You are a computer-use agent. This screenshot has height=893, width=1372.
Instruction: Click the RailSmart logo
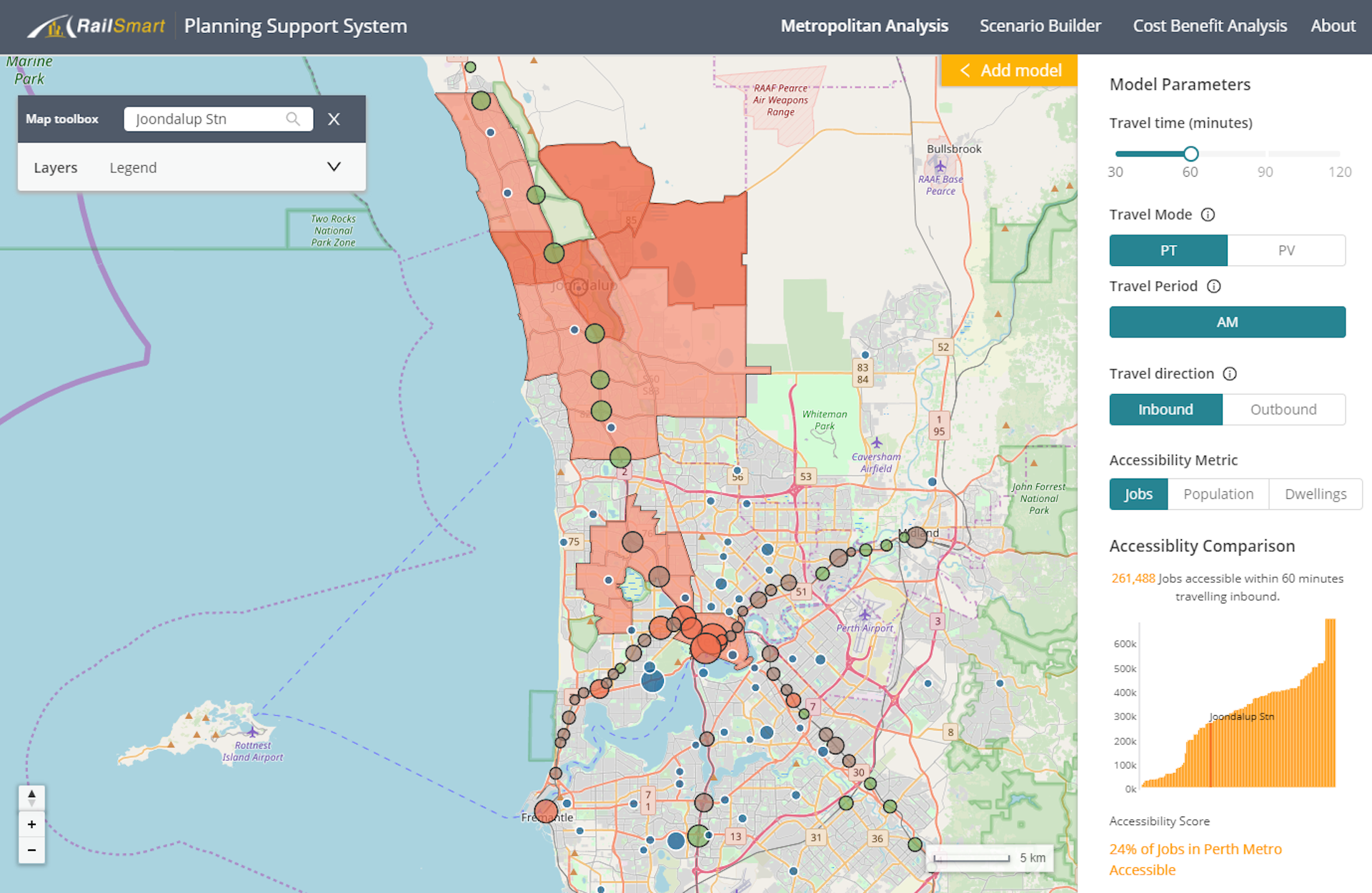click(97, 26)
